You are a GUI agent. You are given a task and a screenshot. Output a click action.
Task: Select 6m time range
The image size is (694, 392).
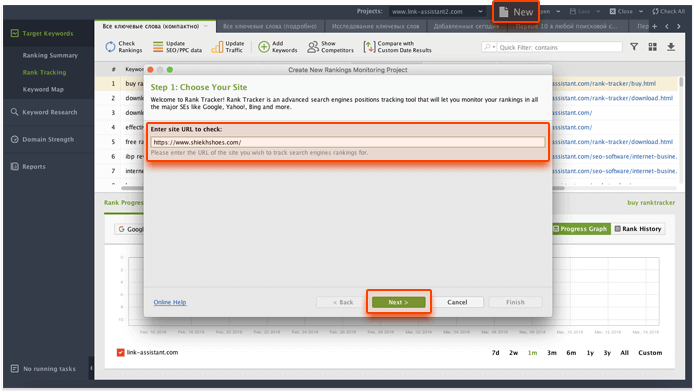tap(571, 353)
